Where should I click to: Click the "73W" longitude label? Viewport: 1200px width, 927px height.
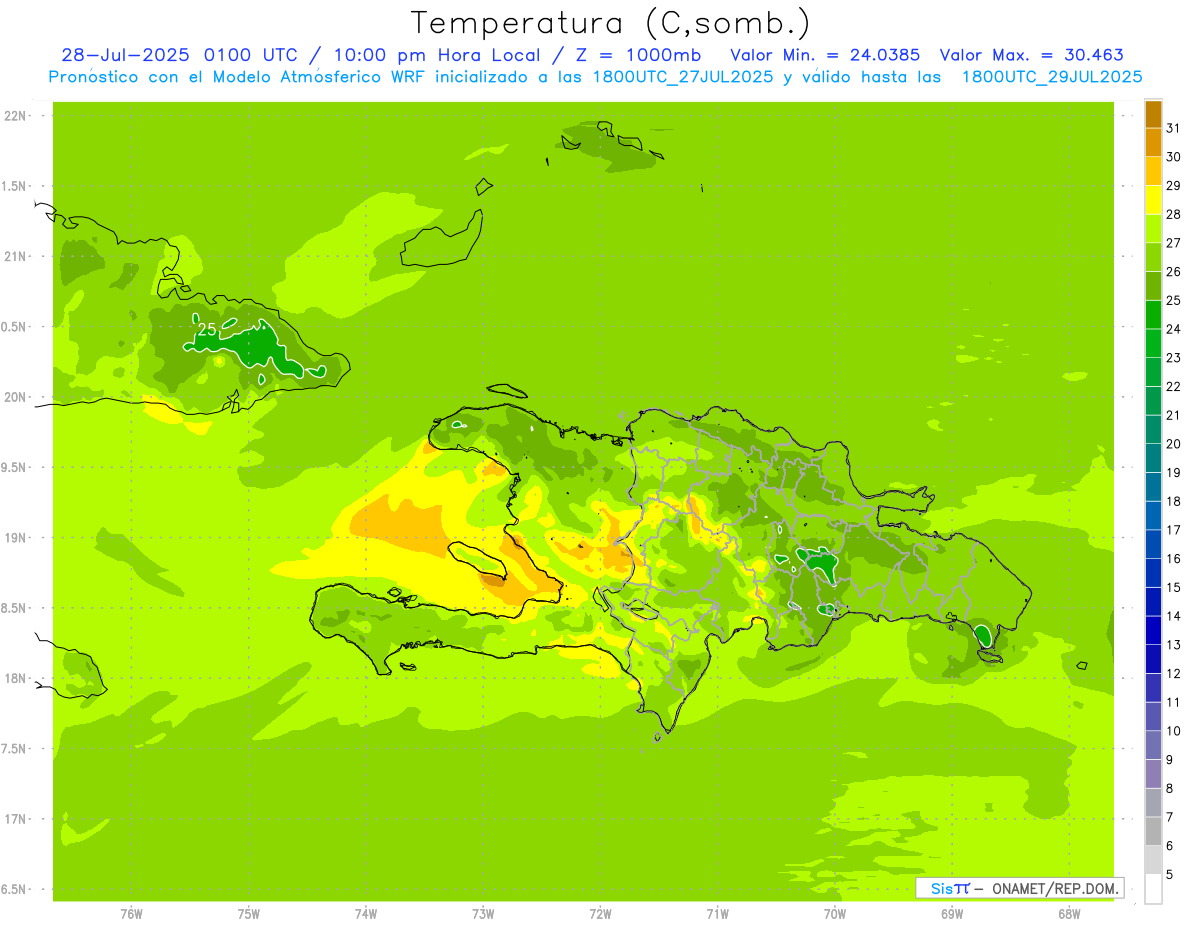tap(483, 914)
